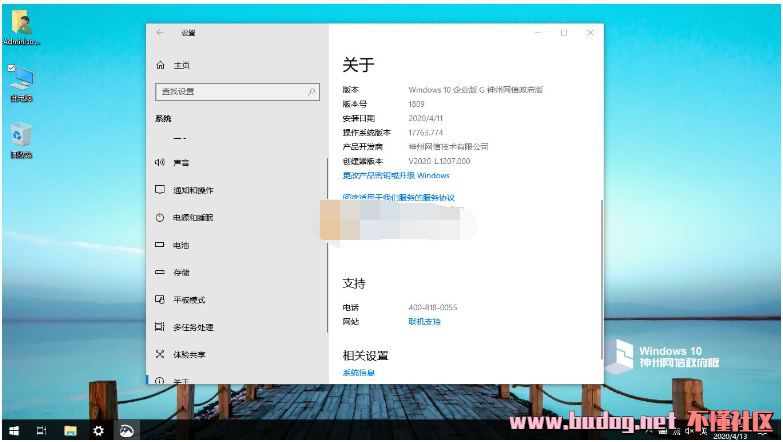Click the support phone 400-818-0055
The image size is (783, 442).
[433, 307]
